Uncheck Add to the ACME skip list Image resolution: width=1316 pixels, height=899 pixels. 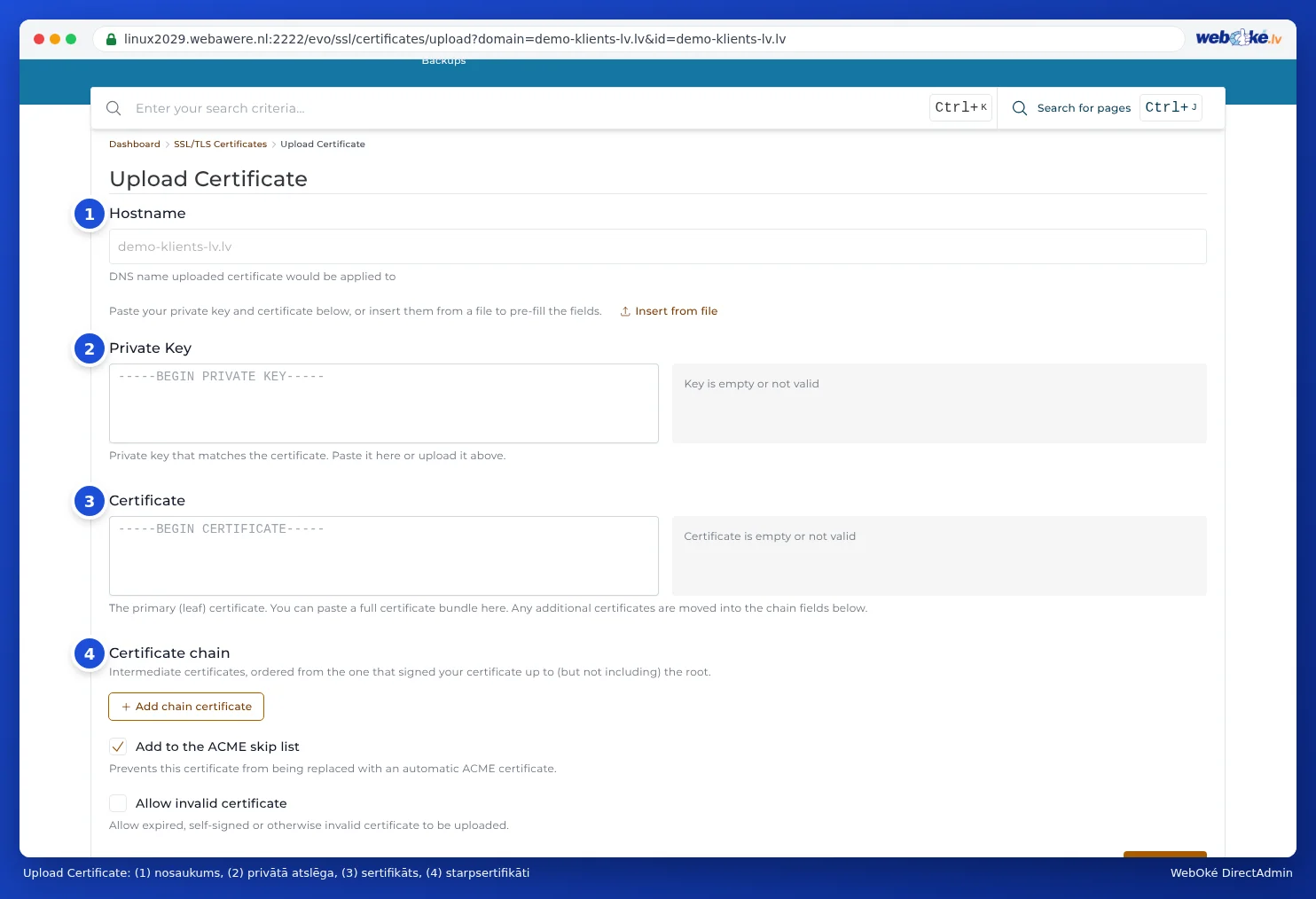click(118, 747)
